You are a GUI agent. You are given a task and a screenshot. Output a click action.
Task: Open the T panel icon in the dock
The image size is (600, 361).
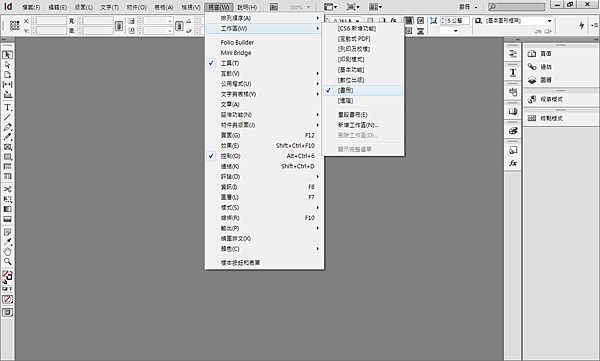tap(513, 72)
